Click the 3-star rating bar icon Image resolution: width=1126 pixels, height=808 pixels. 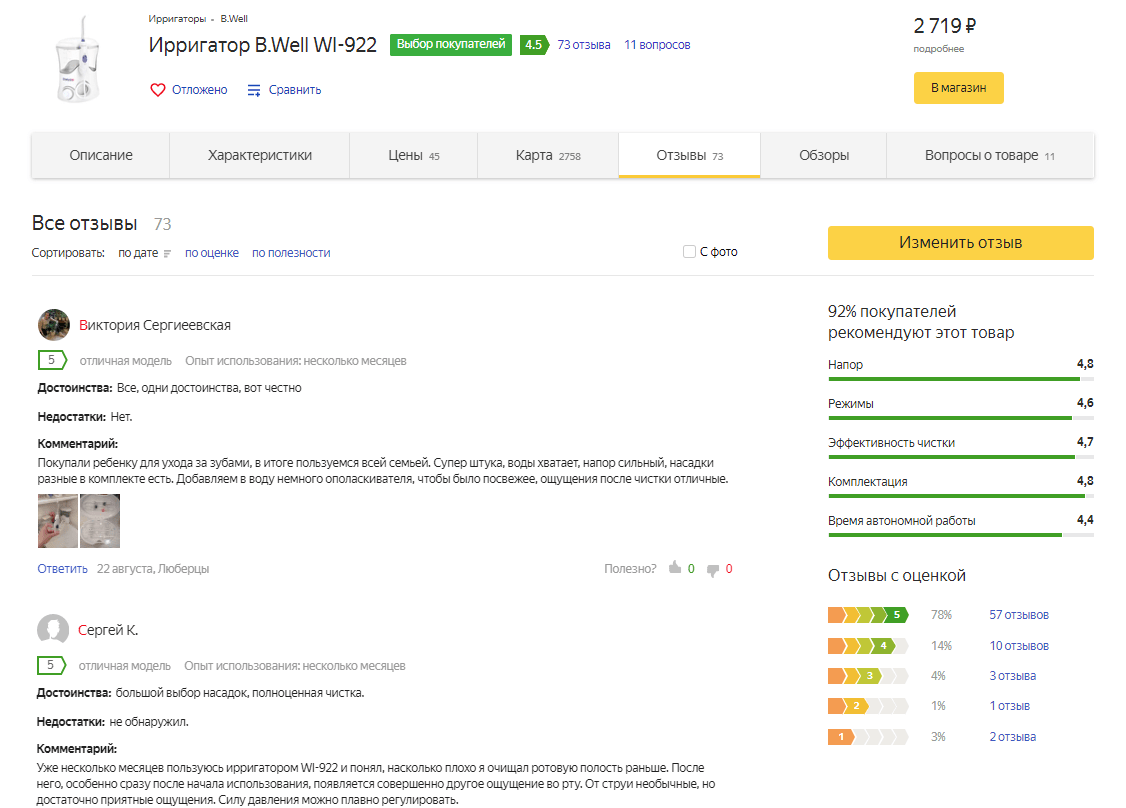point(868,676)
